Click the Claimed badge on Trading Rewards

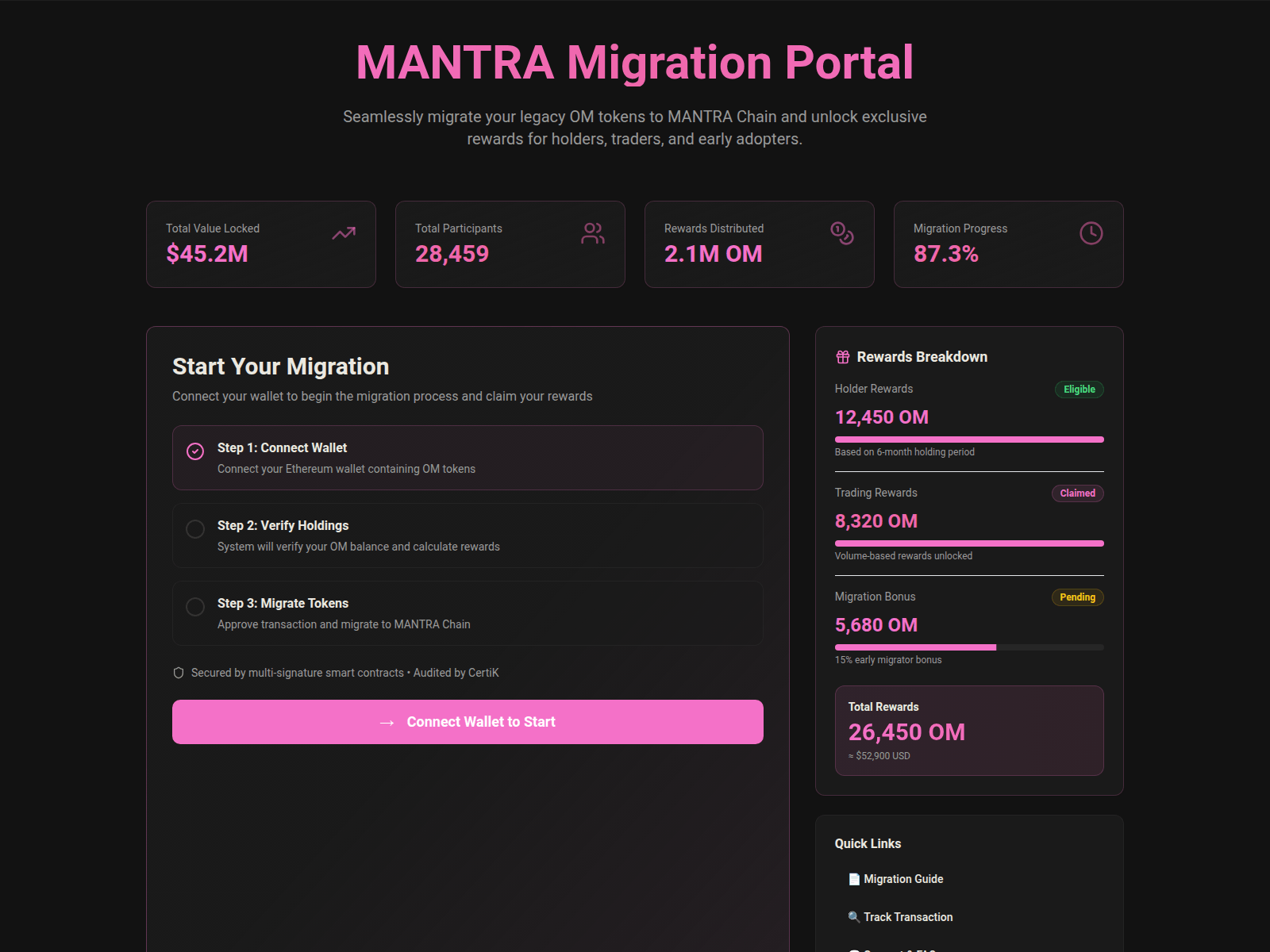tap(1077, 493)
